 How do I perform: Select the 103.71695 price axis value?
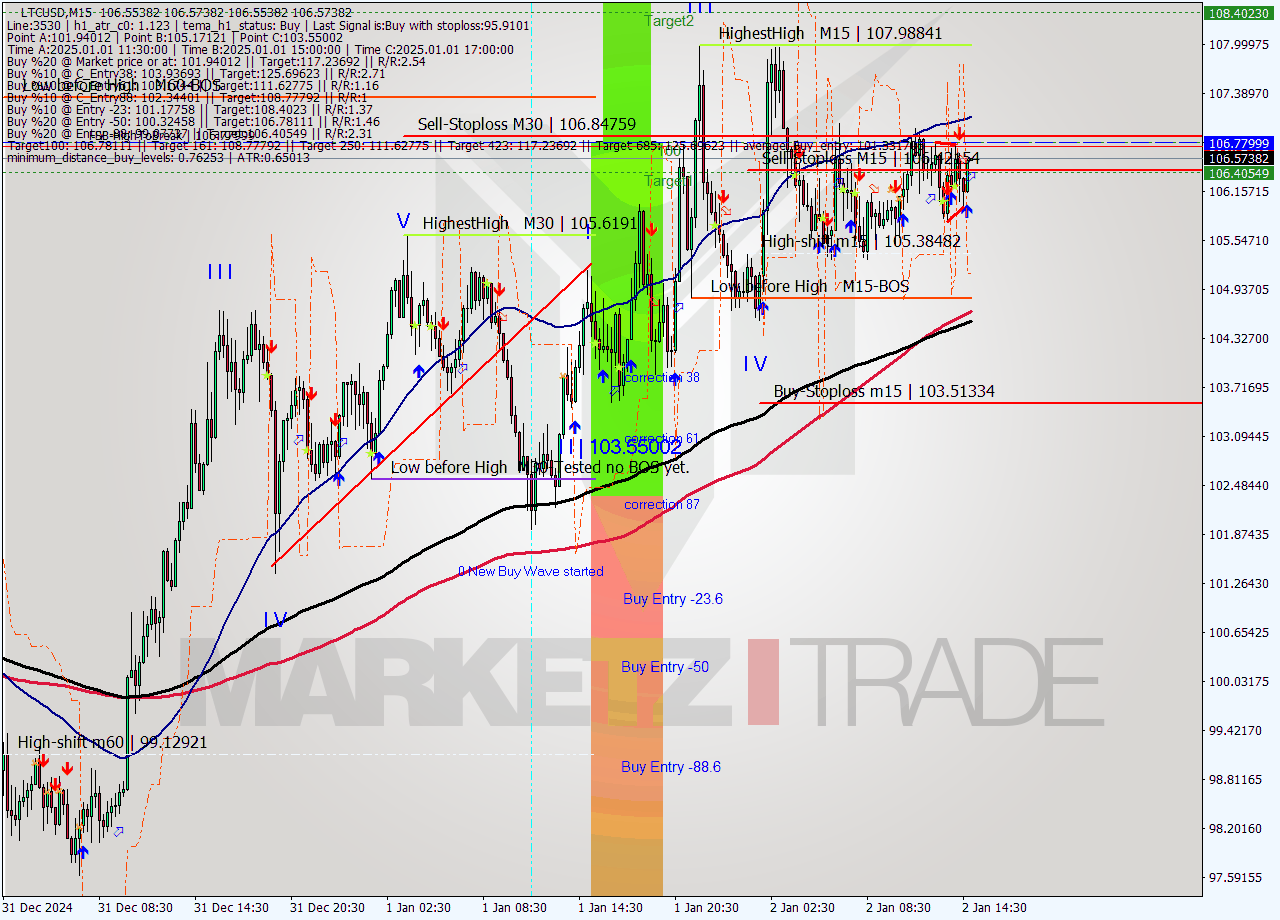(x=1238, y=387)
